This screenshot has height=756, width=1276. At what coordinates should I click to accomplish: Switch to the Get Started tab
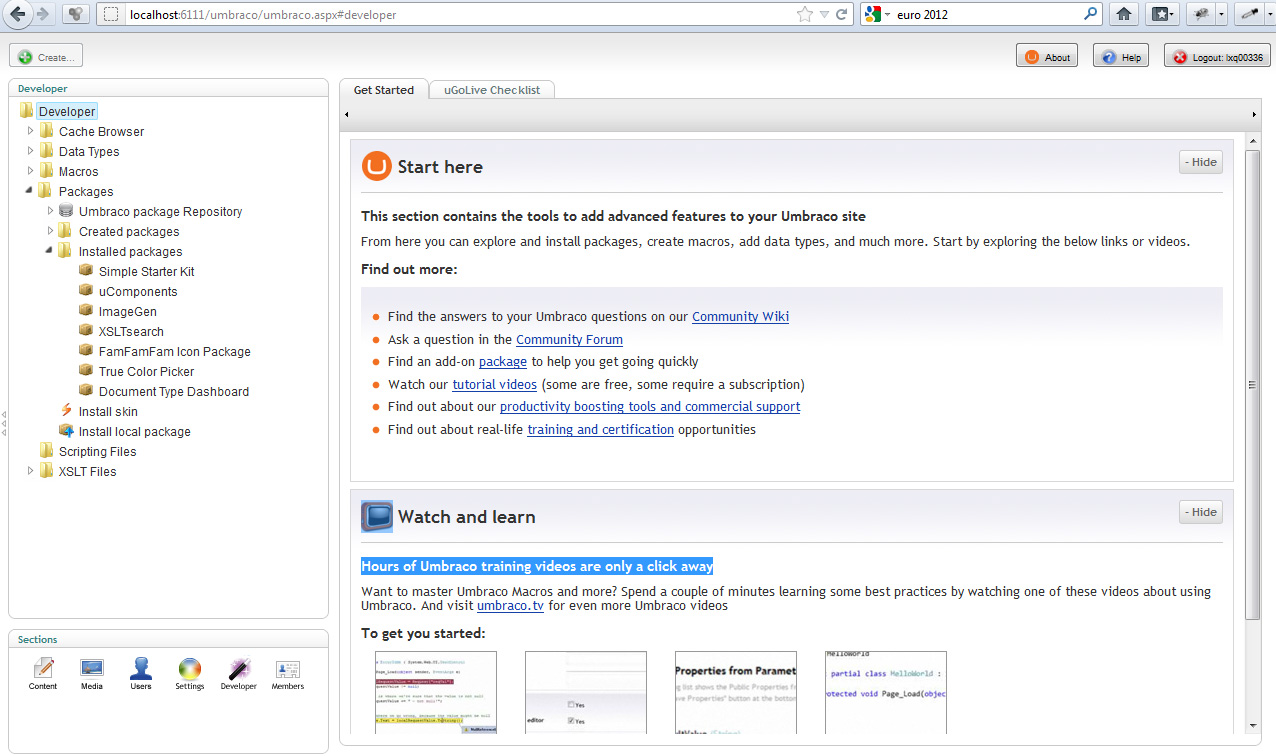(x=383, y=90)
